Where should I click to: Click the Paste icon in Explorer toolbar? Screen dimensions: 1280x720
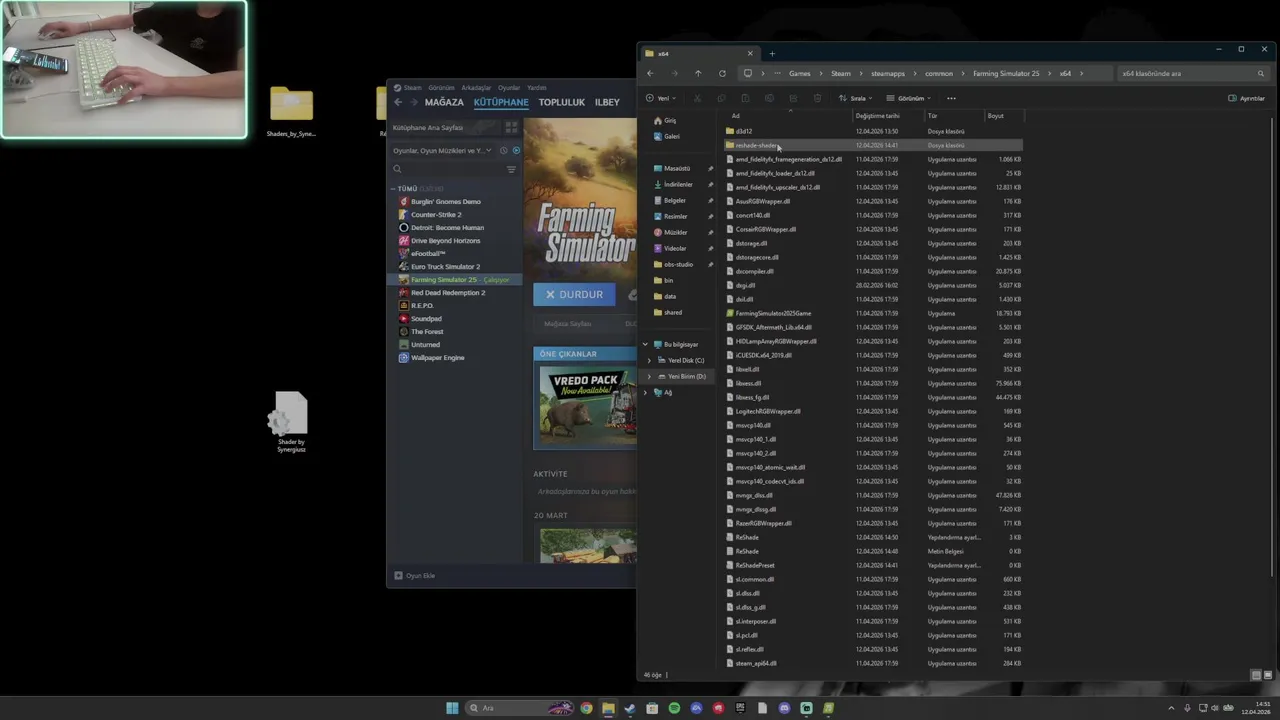(x=745, y=98)
